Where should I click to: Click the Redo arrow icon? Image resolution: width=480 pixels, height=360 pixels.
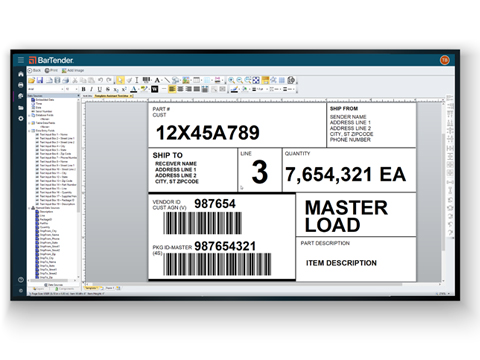[109, 80]
